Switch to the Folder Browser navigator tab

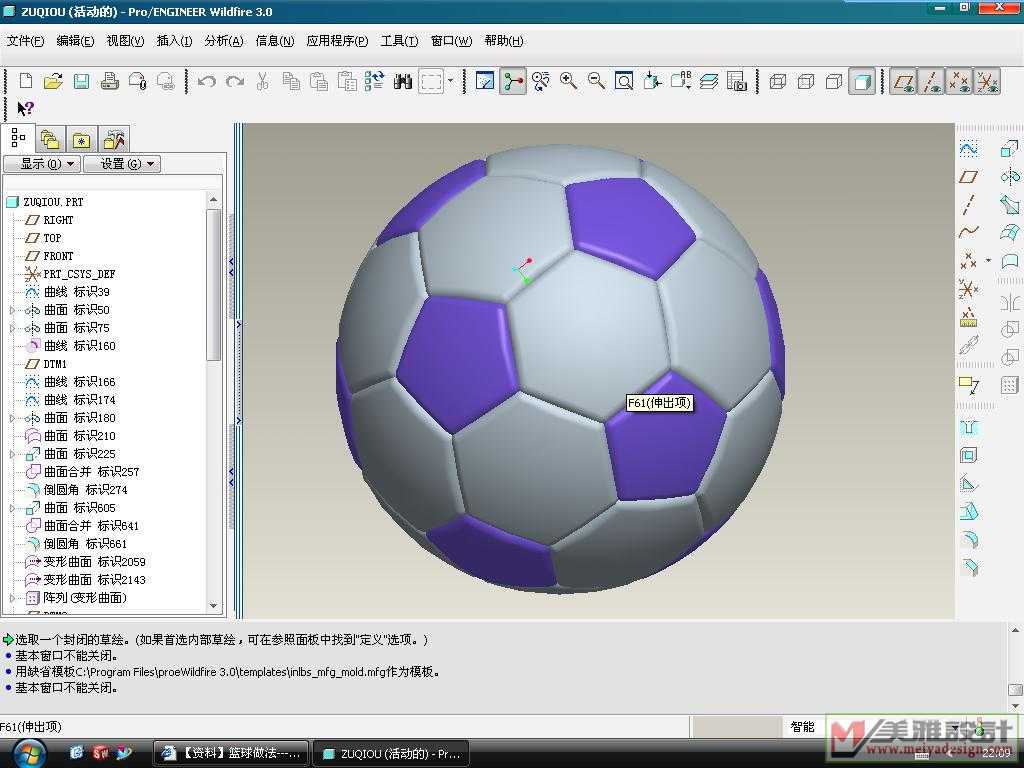[x=50, y=139]
